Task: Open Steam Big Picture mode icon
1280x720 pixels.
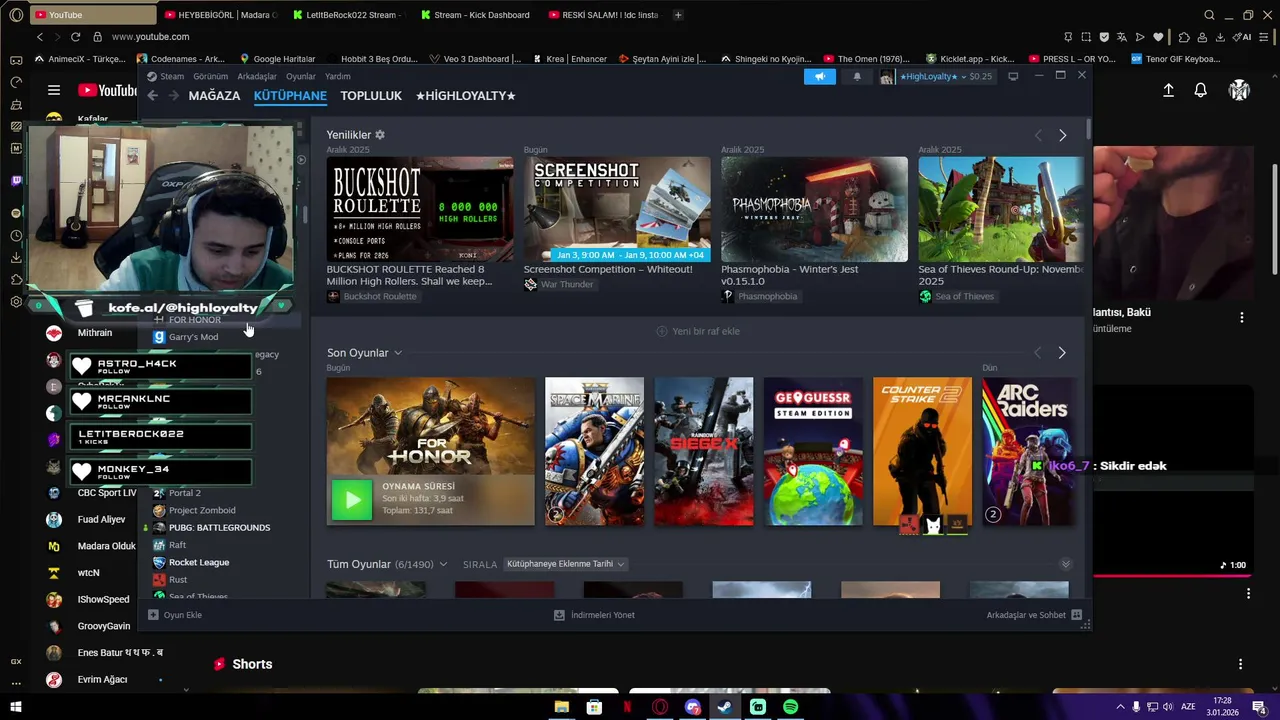Action: click(x=1013, y=76)
